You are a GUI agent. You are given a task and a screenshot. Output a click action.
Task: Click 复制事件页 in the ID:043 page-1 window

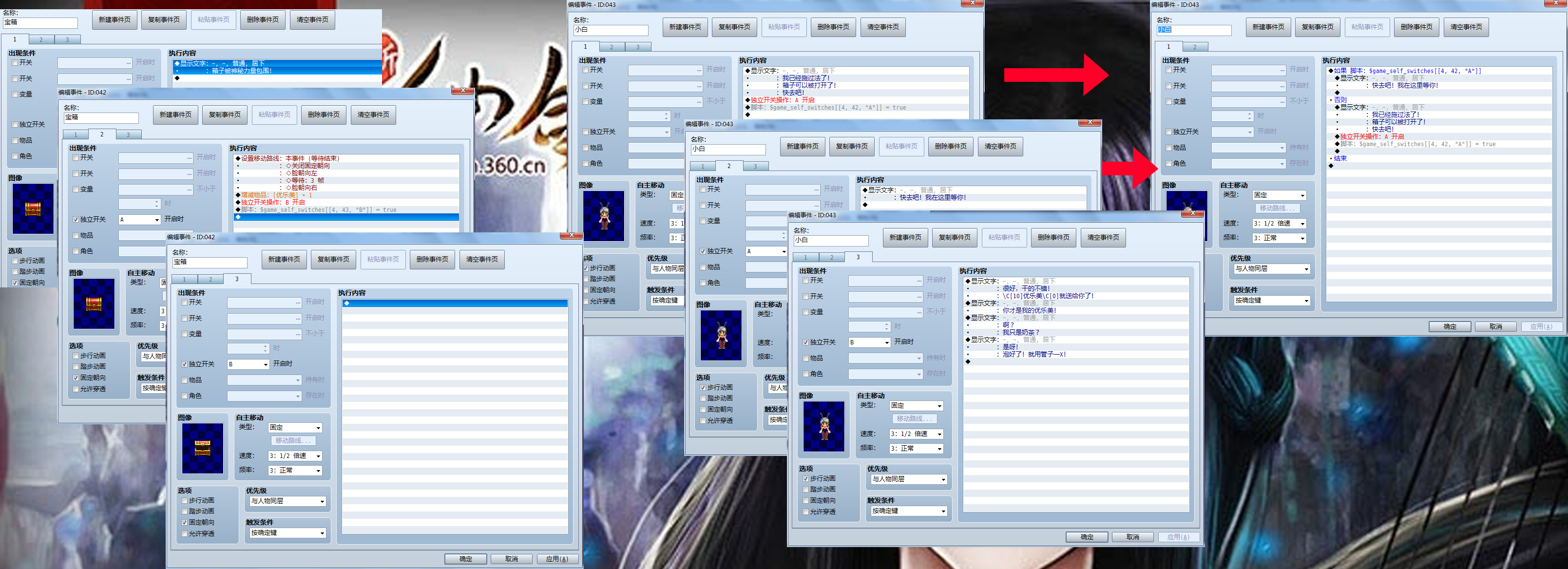734,27
